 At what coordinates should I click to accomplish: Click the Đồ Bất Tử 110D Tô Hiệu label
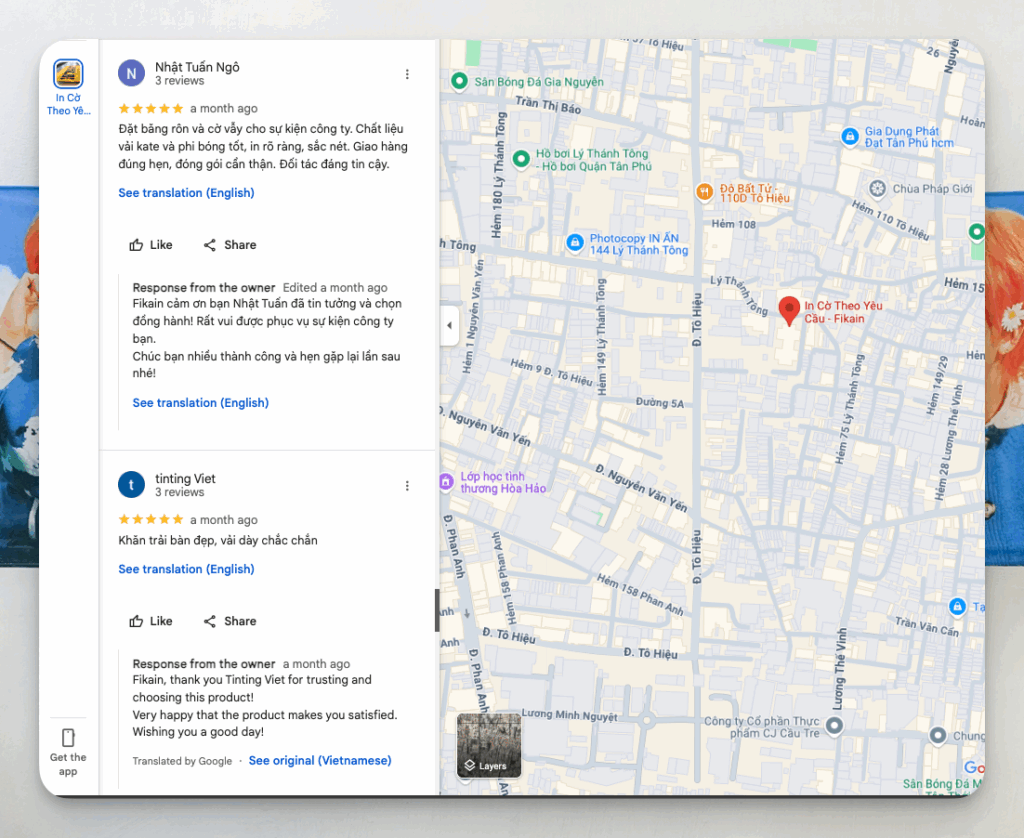pos(755,193)
